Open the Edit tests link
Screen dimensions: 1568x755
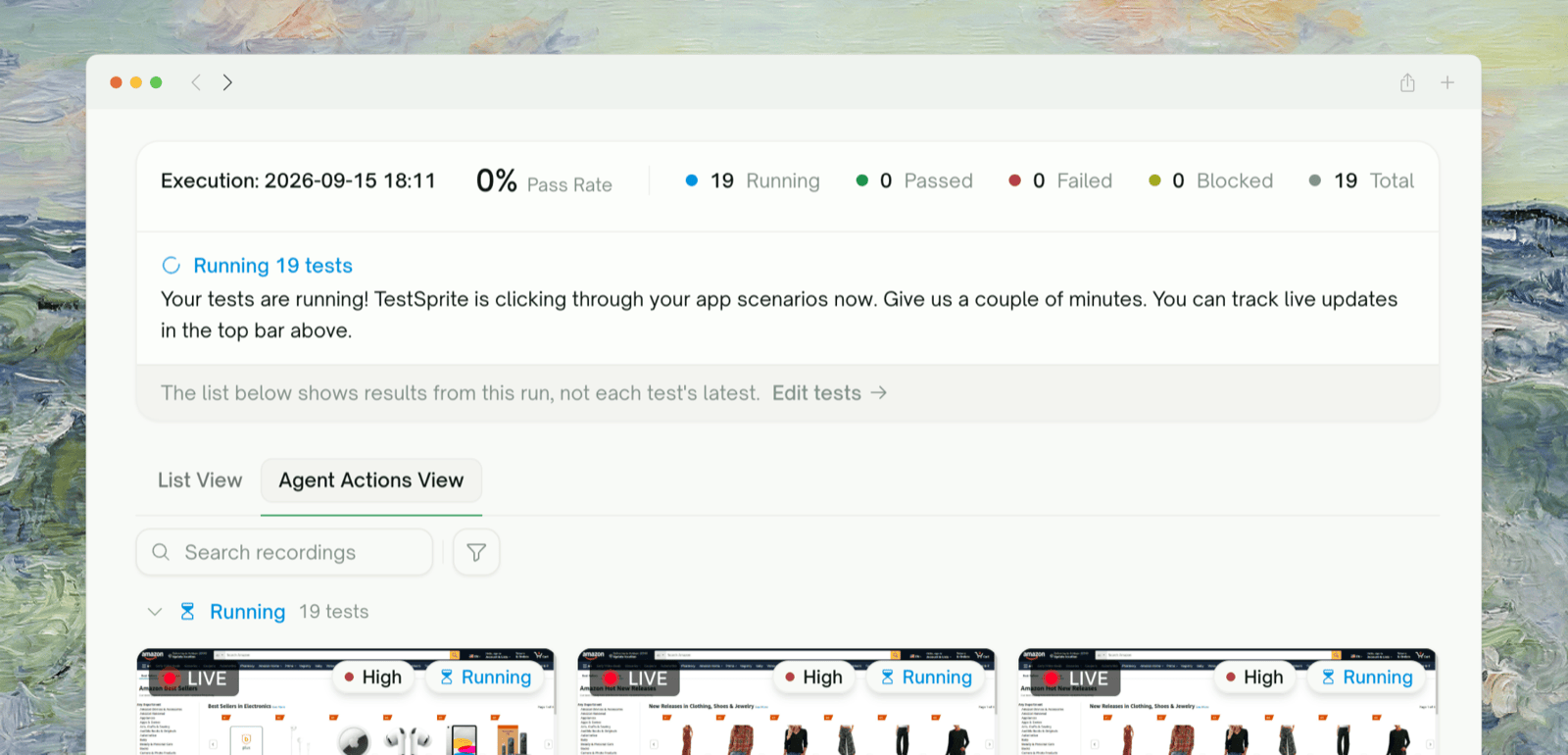(x=829, y=393)
